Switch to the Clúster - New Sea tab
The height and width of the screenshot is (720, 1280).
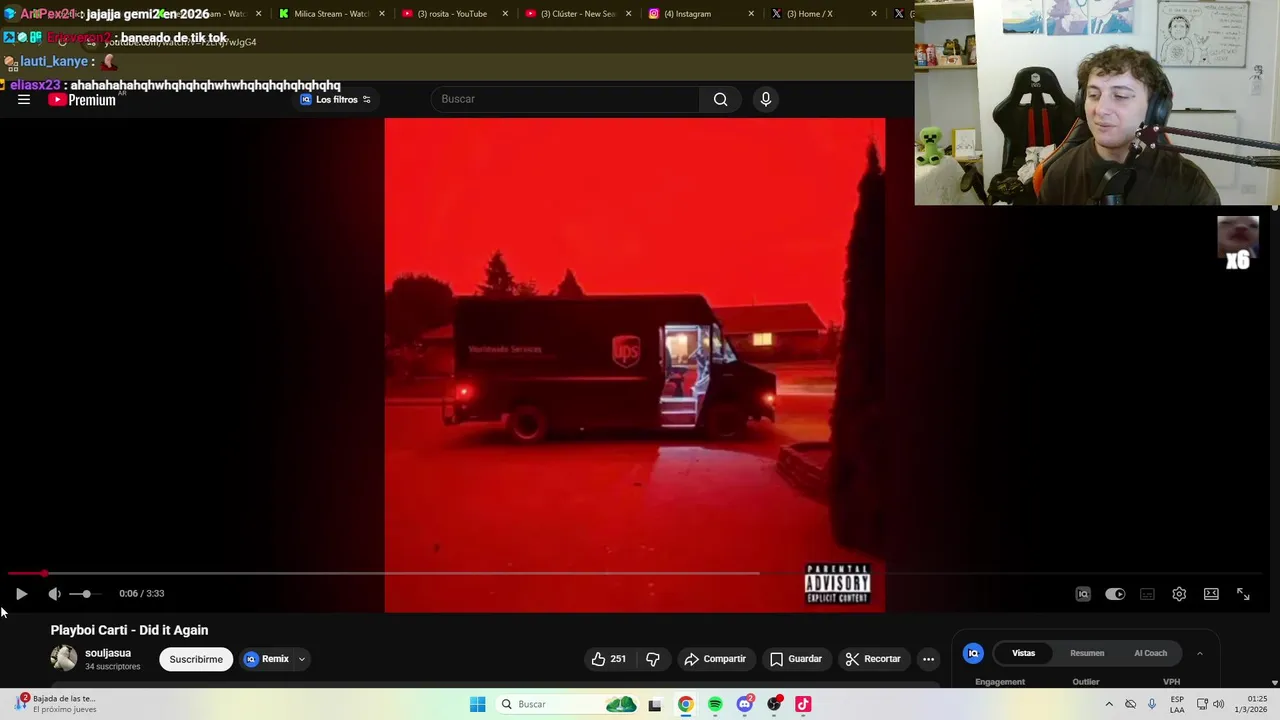pyautogui.click(x=576, y=14)
